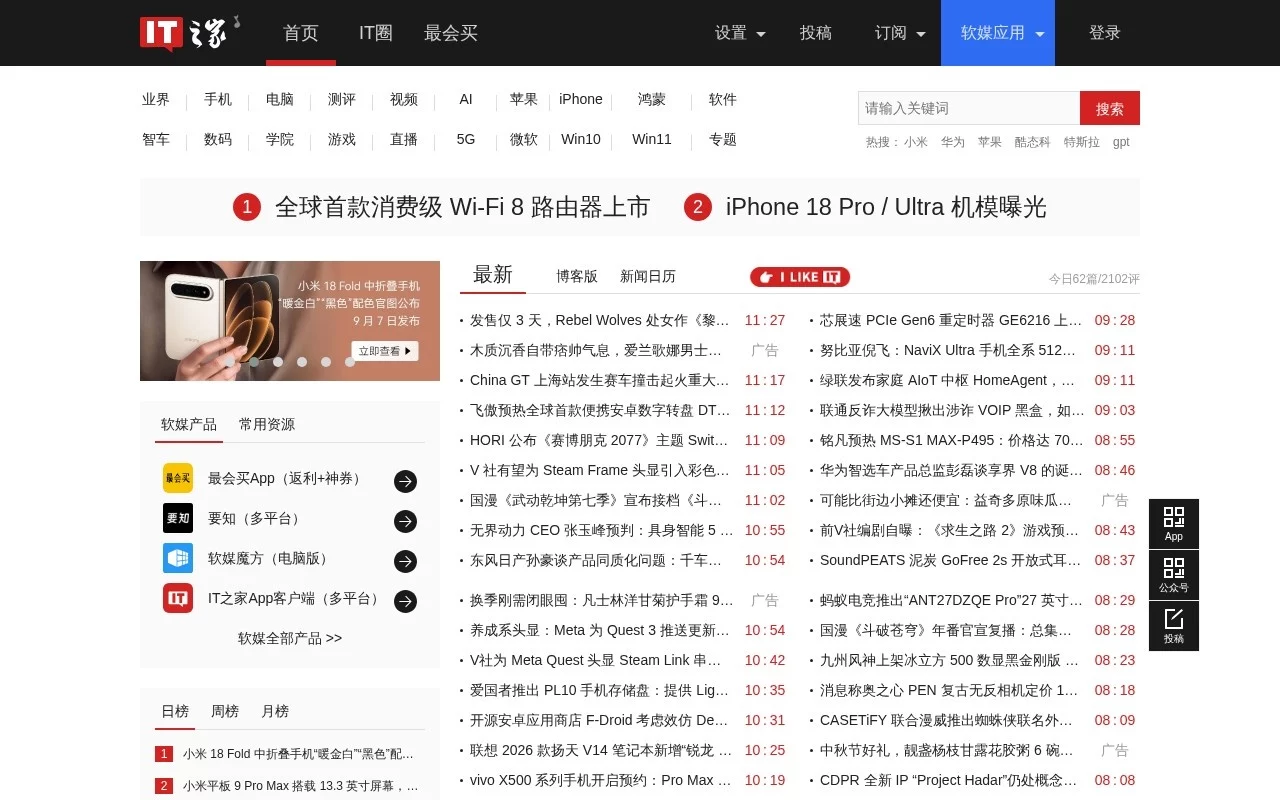Viewport: 1280px width, 800px height.
Task: Open article vivo X500 系列手机开启预约
Action: coord(600,780)
